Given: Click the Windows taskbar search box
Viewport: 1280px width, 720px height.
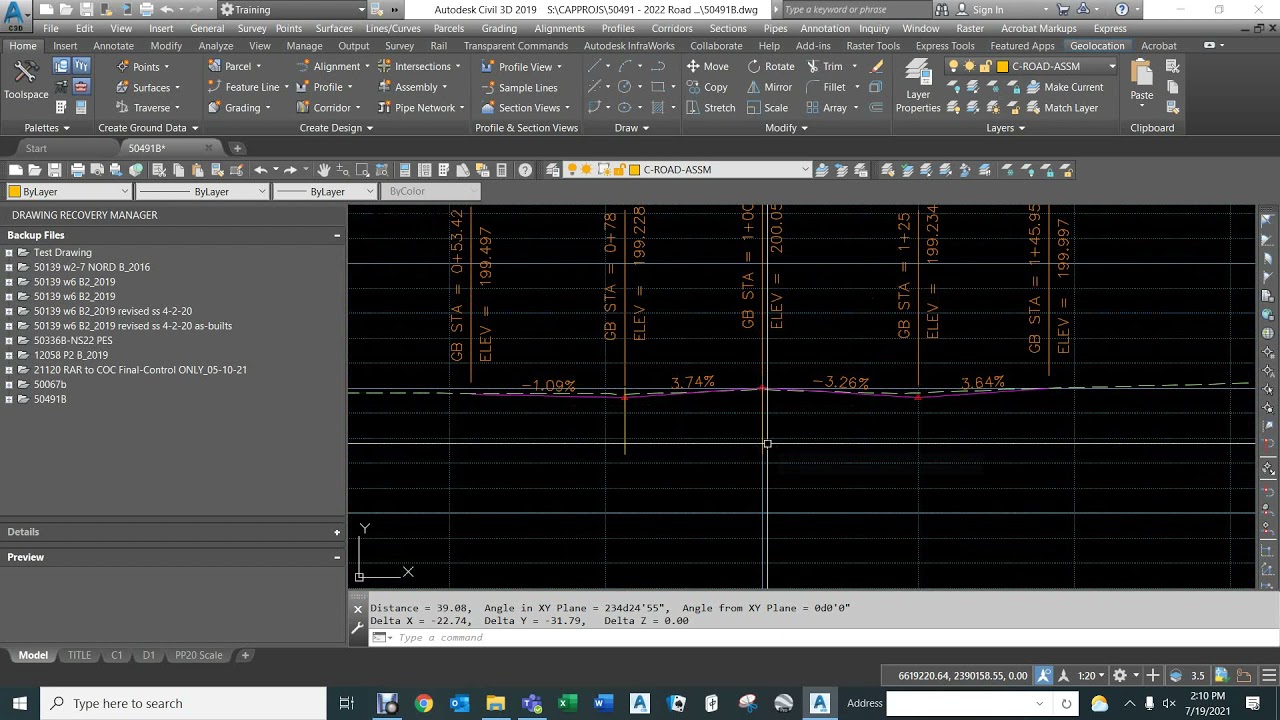Looking at the screenshot, I should [183, 703].
